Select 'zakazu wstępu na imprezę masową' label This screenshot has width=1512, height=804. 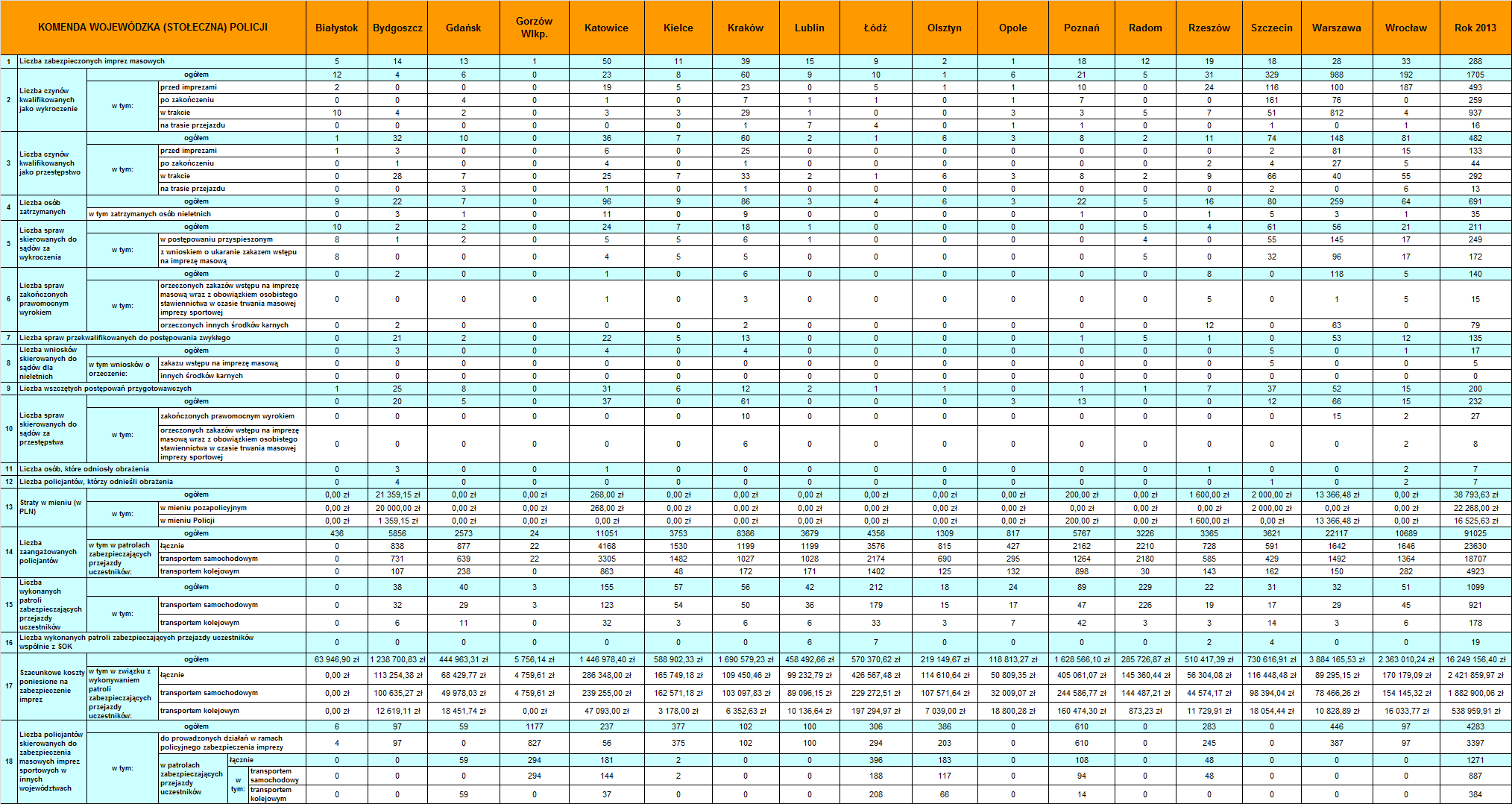232,363
